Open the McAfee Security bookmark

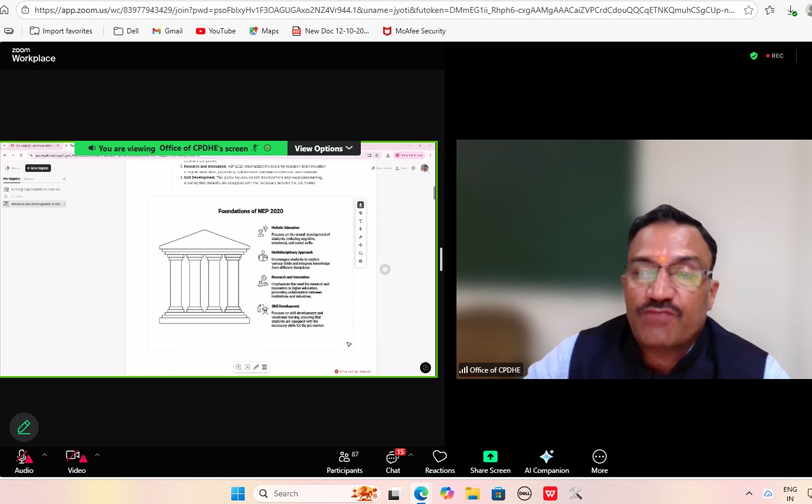click(x=414, y=31)
